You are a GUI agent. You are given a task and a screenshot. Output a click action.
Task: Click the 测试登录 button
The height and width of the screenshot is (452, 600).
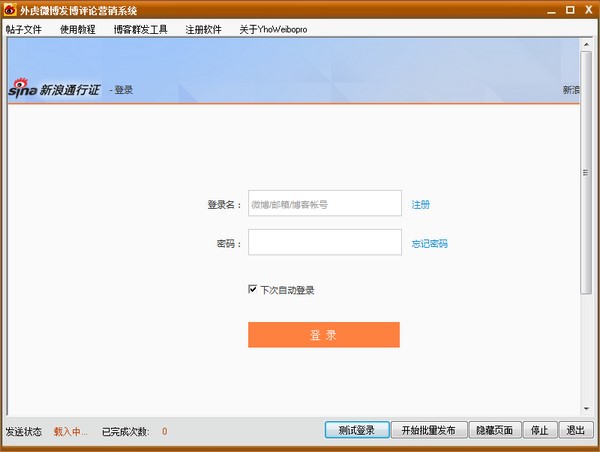pyautogui.click(x=357, y=430)
